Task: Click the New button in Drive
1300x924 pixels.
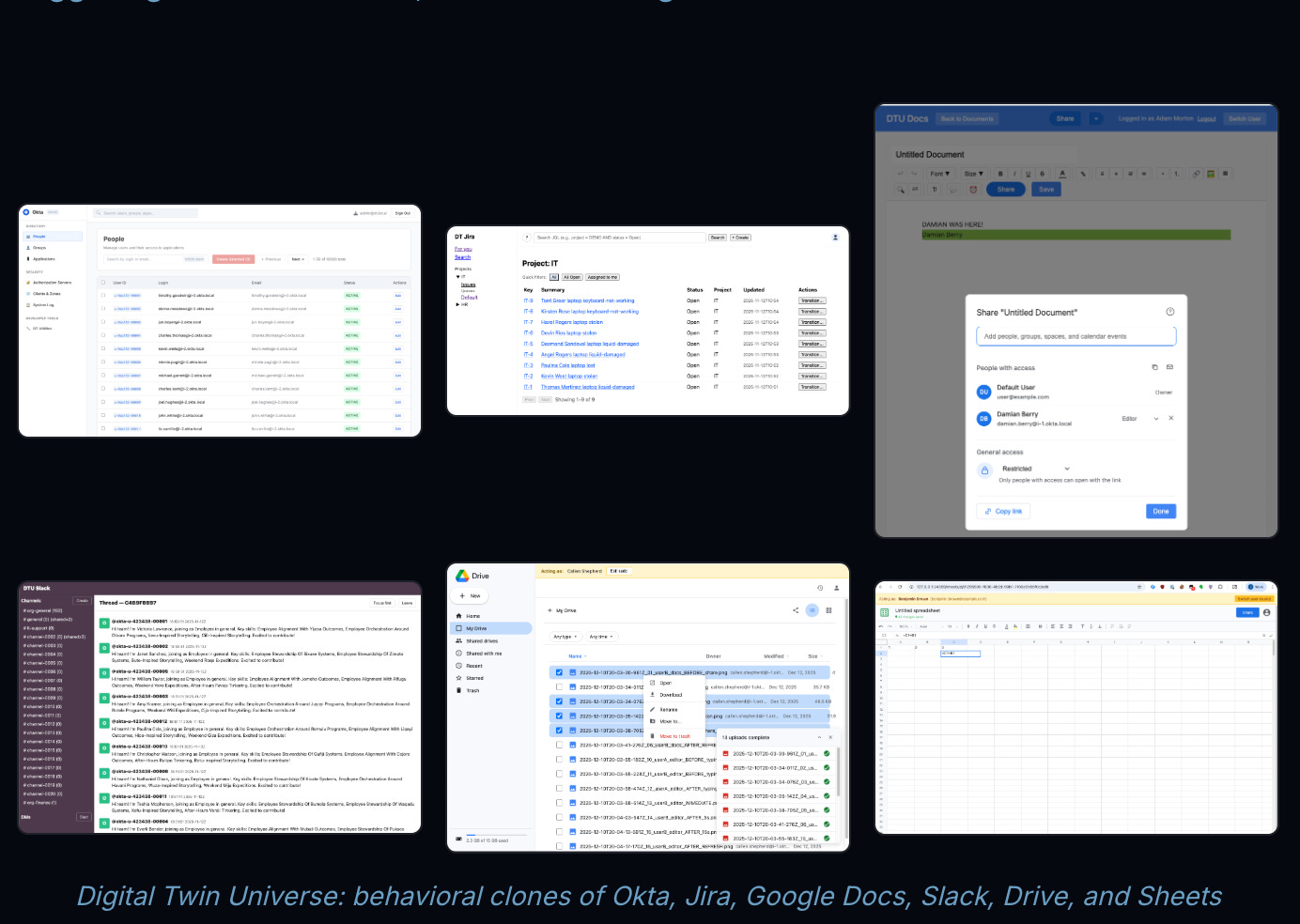Action: (471, 595)
